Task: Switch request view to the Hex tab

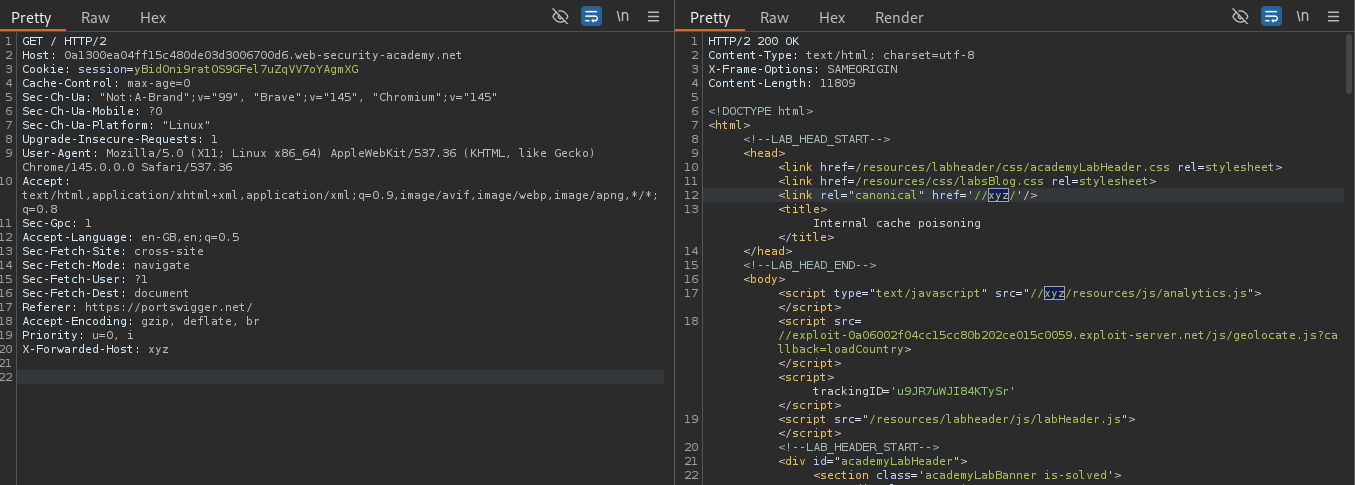Action: [x=153, y=18]
